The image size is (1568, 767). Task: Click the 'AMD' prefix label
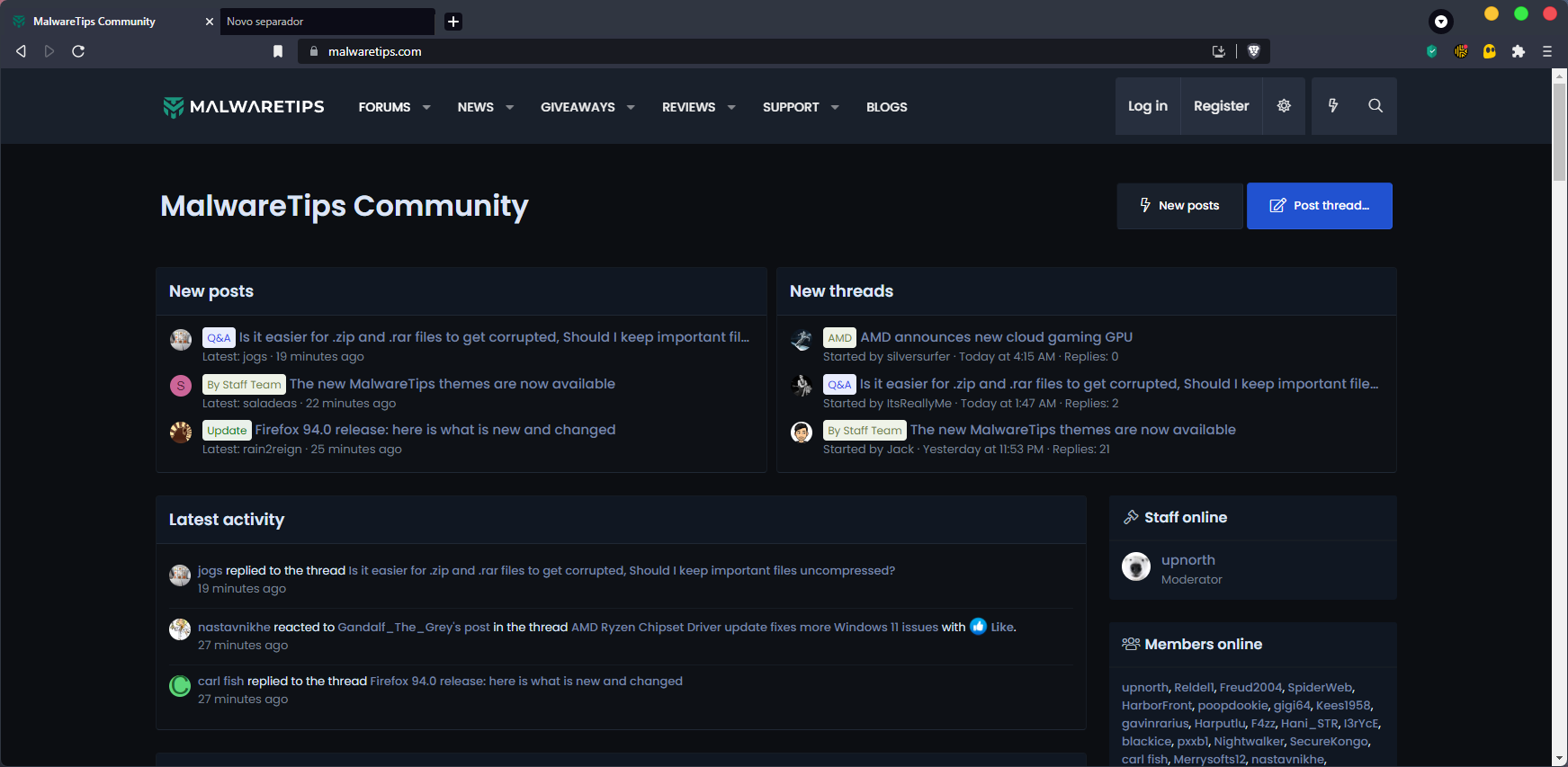tap(839, 338)
